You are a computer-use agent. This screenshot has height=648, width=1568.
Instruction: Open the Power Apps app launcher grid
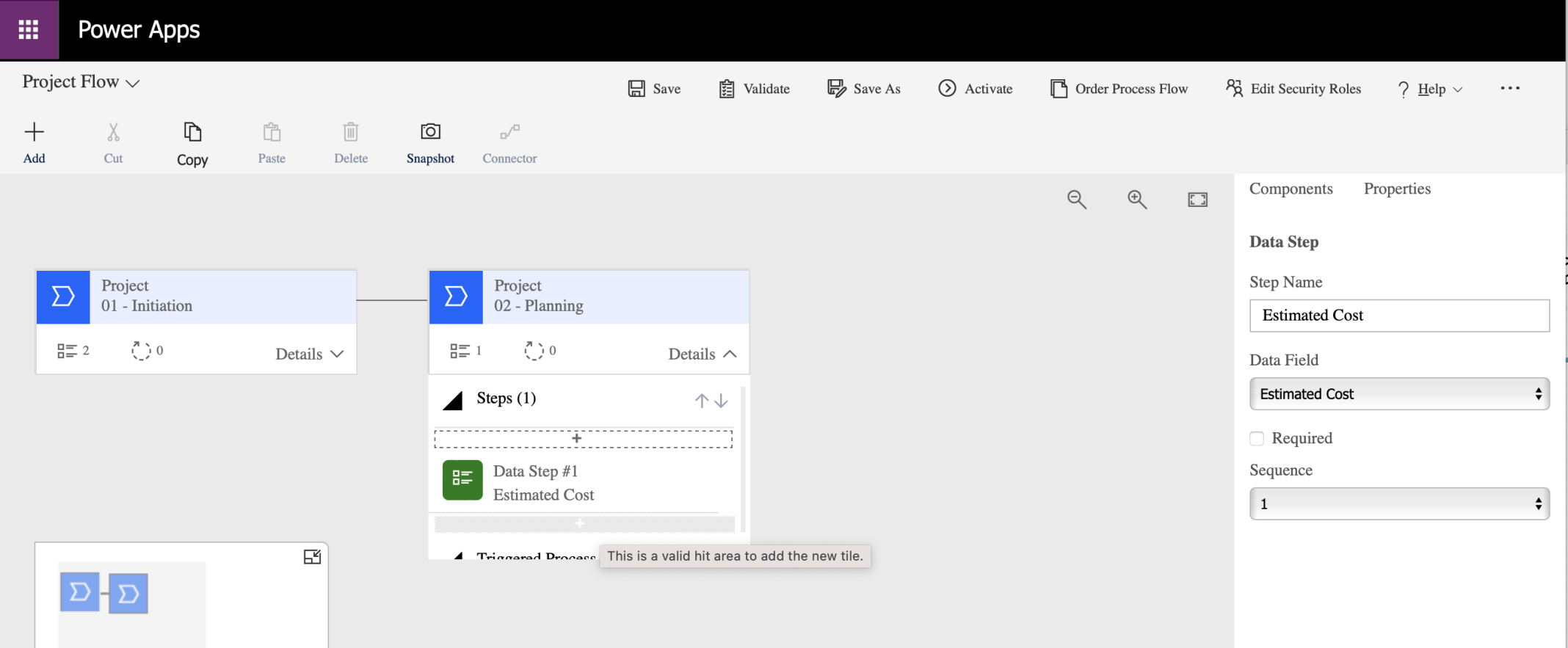point(29,29)
